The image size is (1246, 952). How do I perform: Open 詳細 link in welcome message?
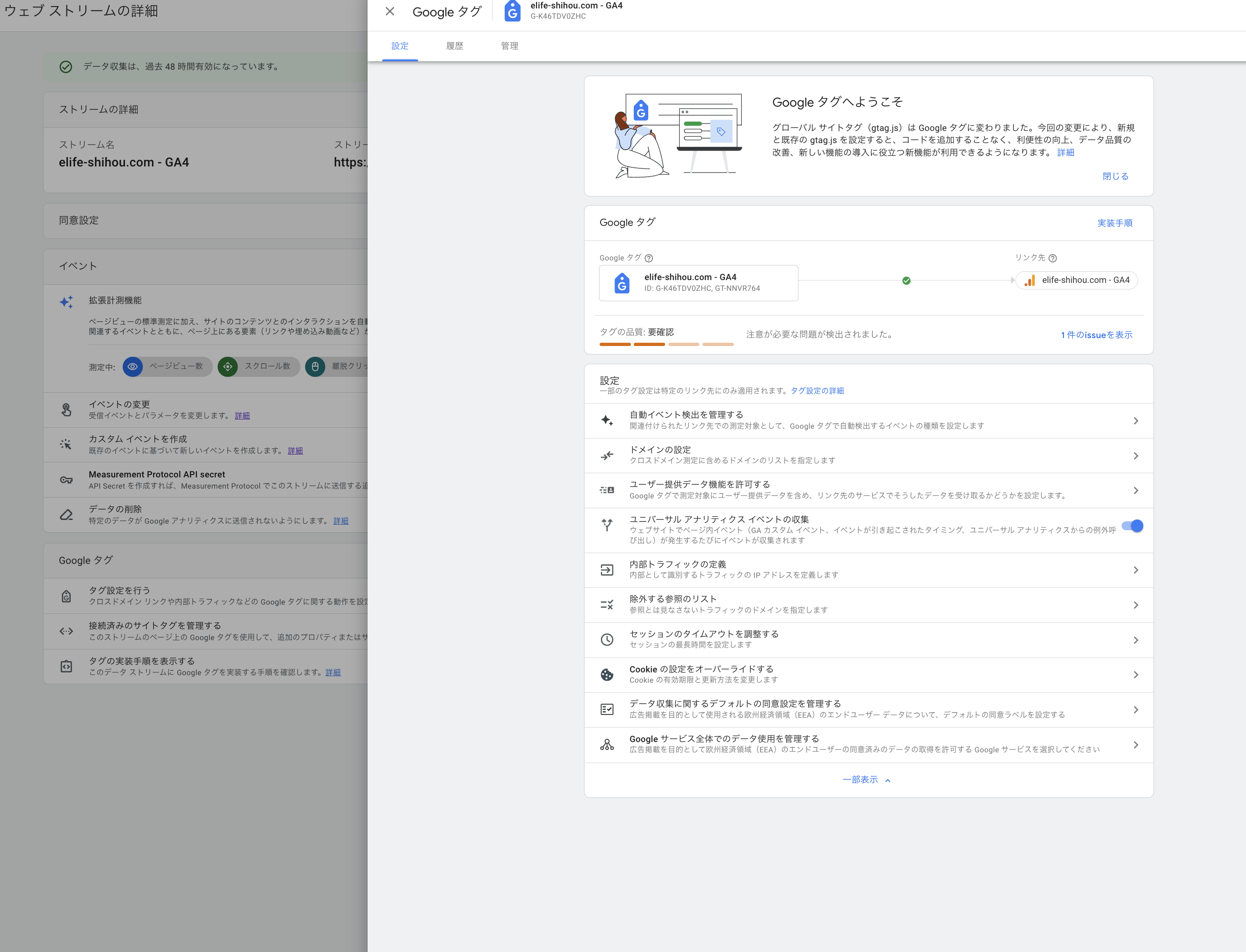pos(1065,152)
